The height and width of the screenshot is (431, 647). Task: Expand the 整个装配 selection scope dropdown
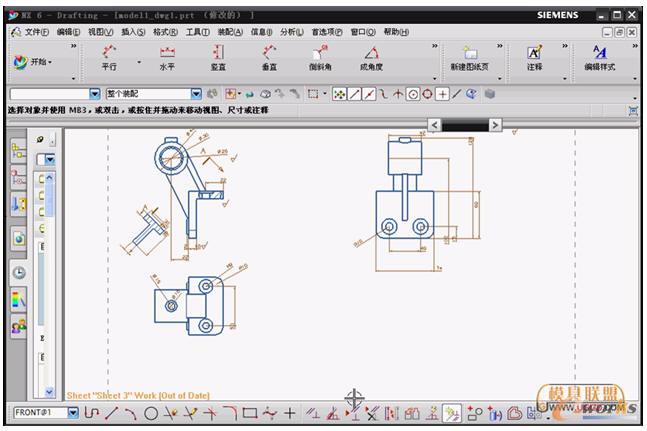(196, 94)
